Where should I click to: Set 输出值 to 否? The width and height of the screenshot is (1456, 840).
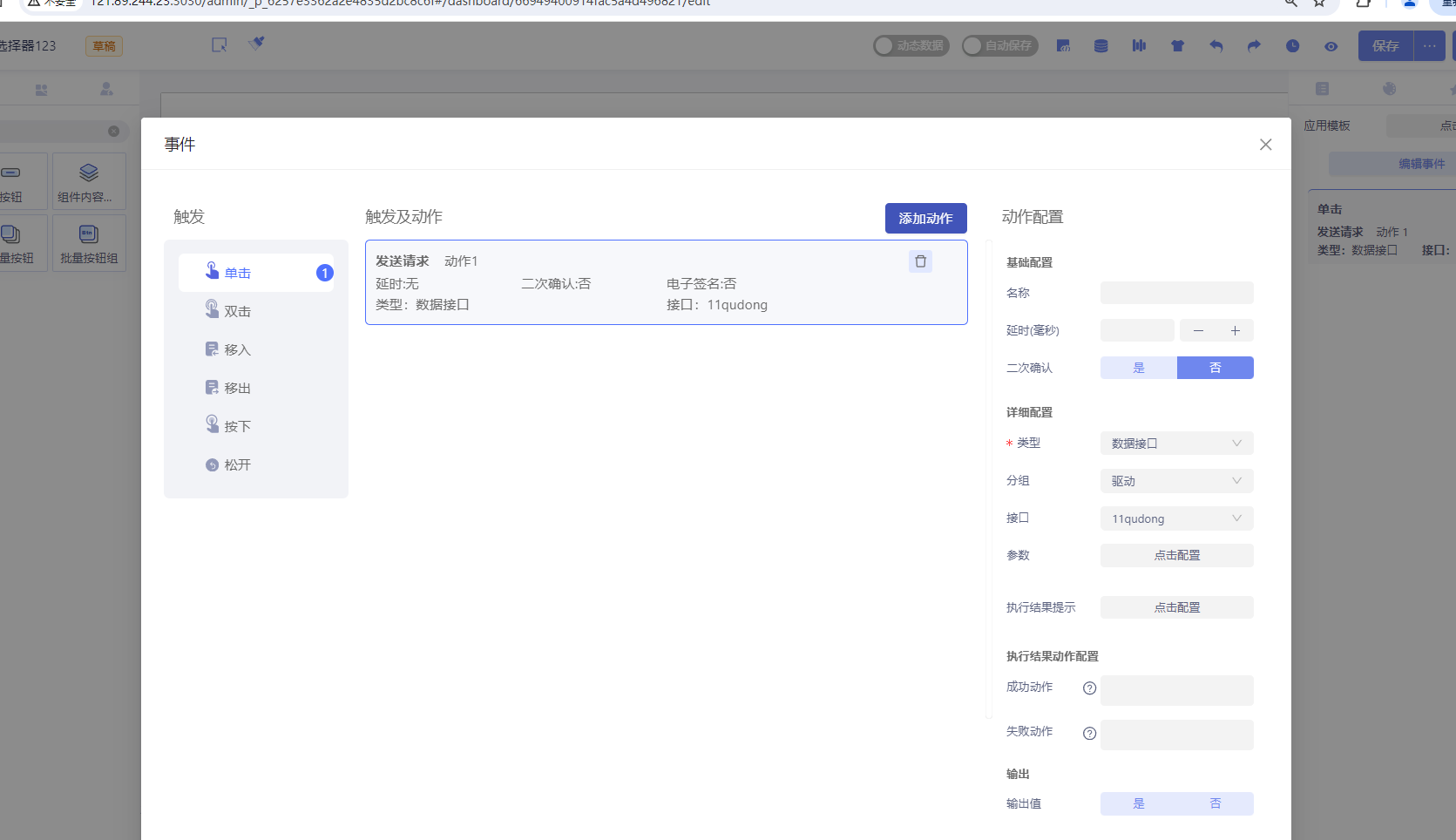(x=1216, y=803)
